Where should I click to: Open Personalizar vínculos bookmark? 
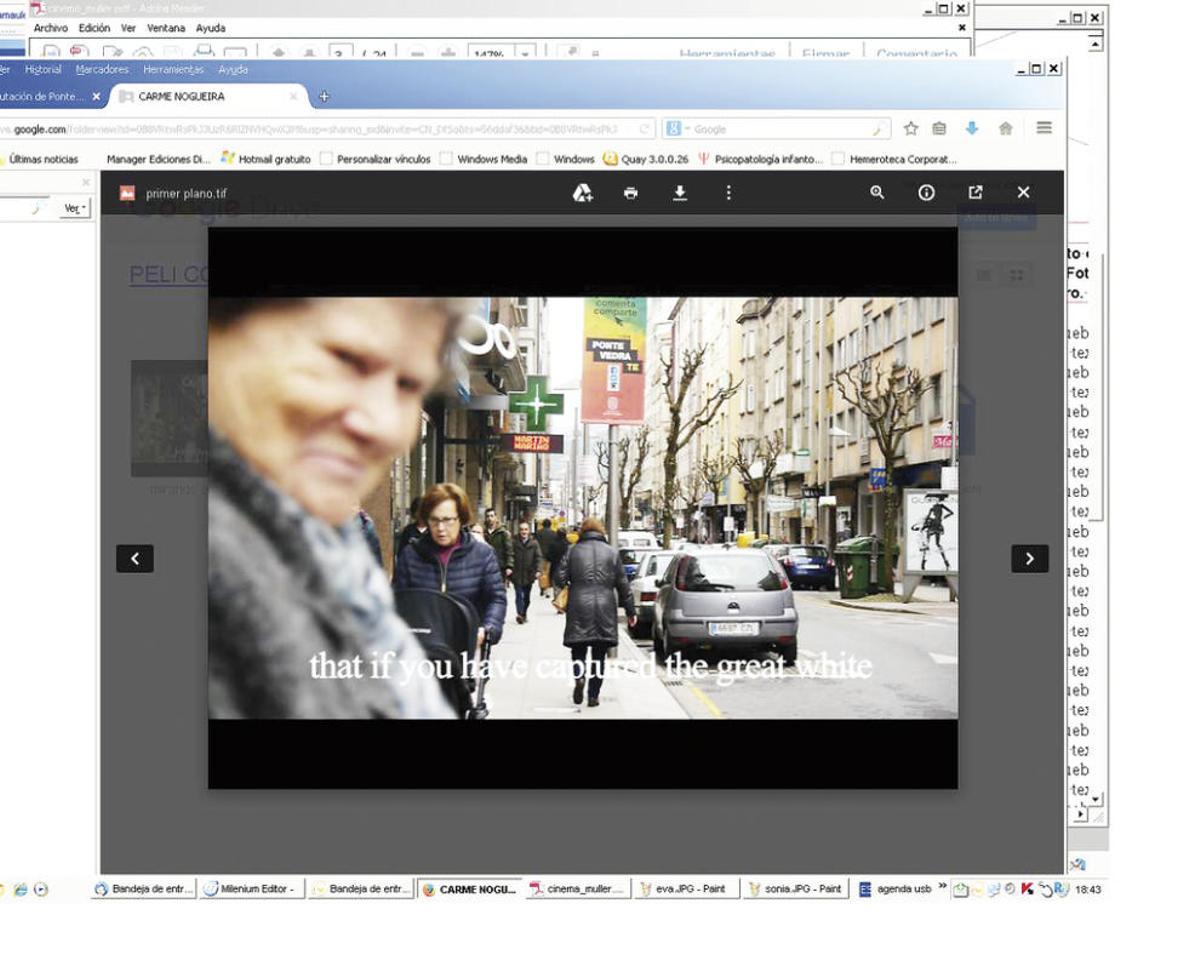coord(376,159)
